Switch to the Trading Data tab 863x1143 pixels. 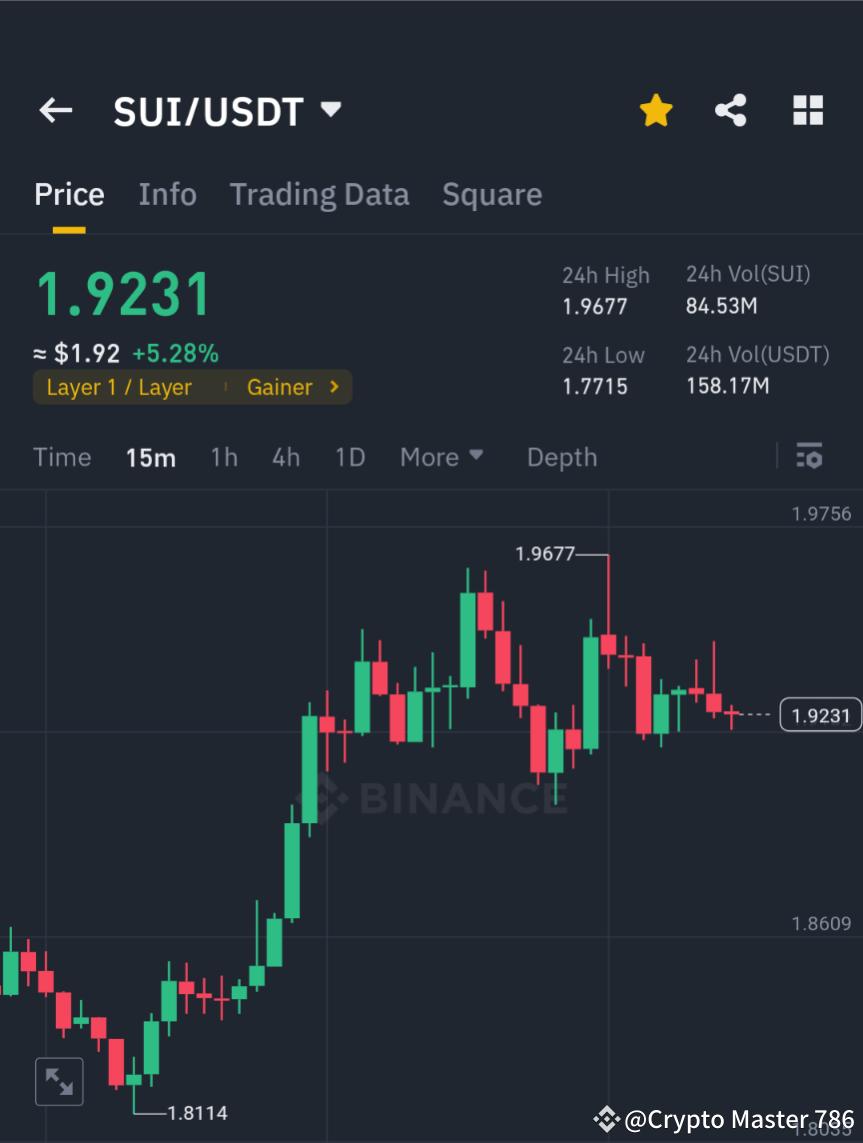(319, 194)
